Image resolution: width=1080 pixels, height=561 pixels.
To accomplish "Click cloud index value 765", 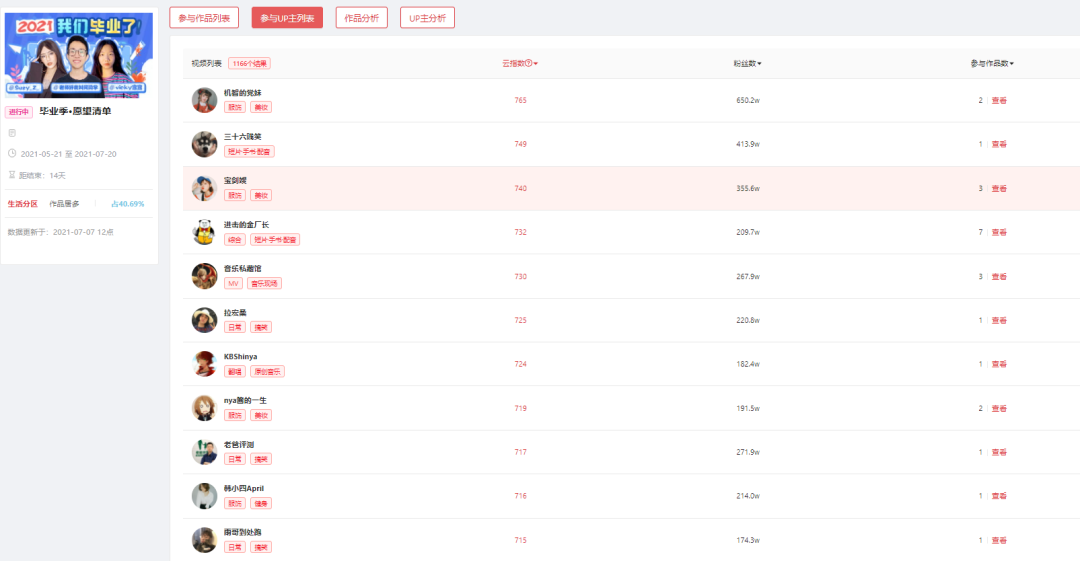I will [520, 101].
